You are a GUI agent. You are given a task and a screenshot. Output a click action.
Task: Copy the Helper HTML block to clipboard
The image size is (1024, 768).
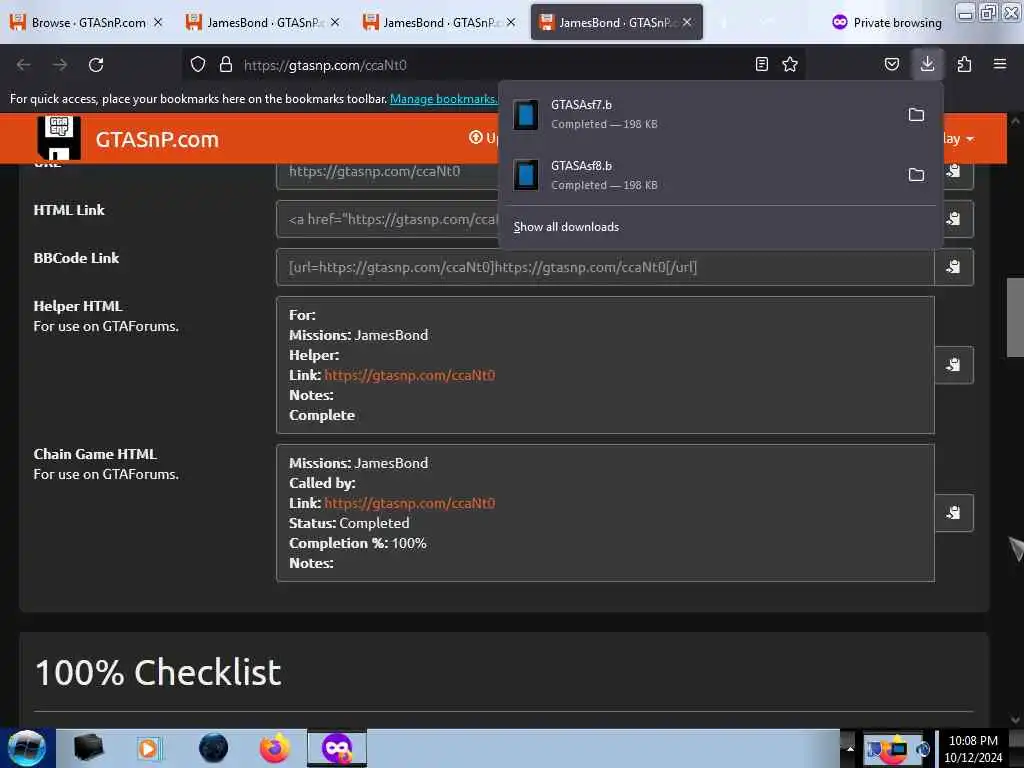tap(954, 365)
